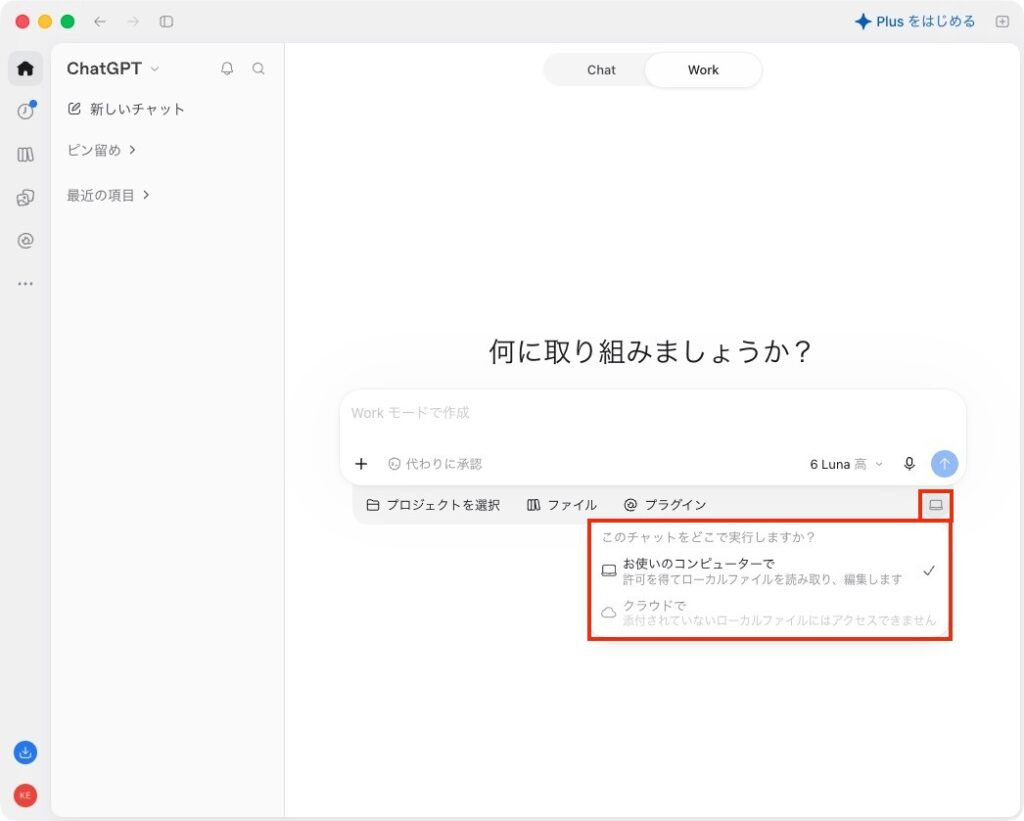The image size is (1024, 821).
Task: Switch to the Chat tab
Action: (x=601, y=70)
